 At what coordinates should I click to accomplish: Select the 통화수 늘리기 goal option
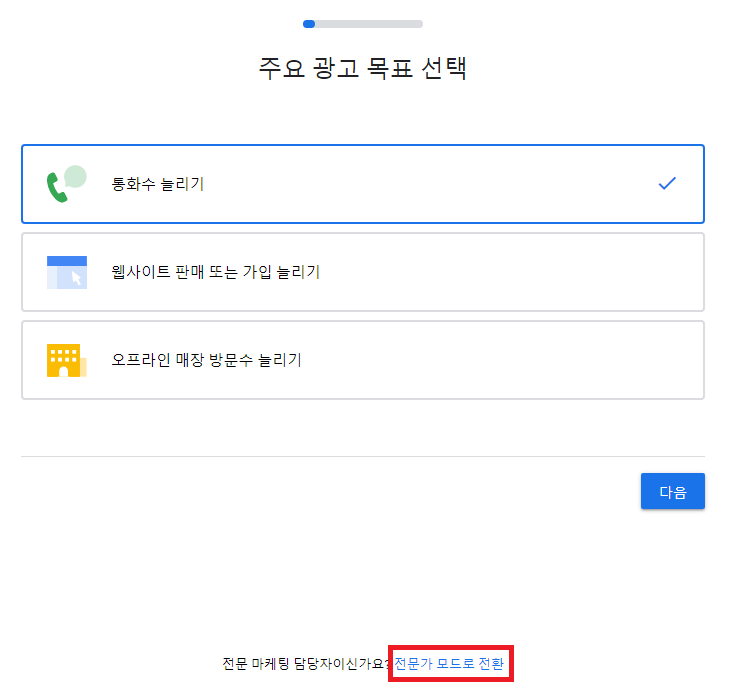363,184
